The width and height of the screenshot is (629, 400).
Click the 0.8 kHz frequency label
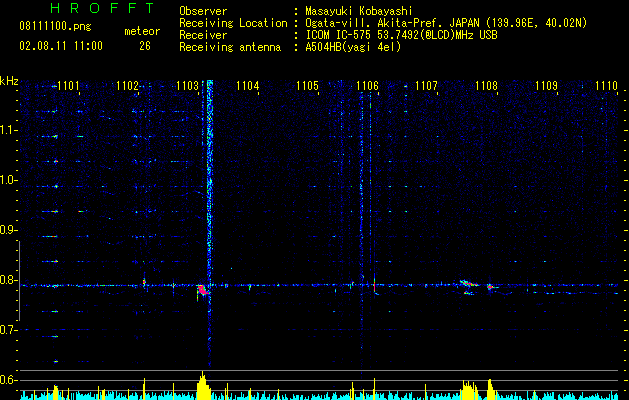pyautogui.click(x=8, y=280)
